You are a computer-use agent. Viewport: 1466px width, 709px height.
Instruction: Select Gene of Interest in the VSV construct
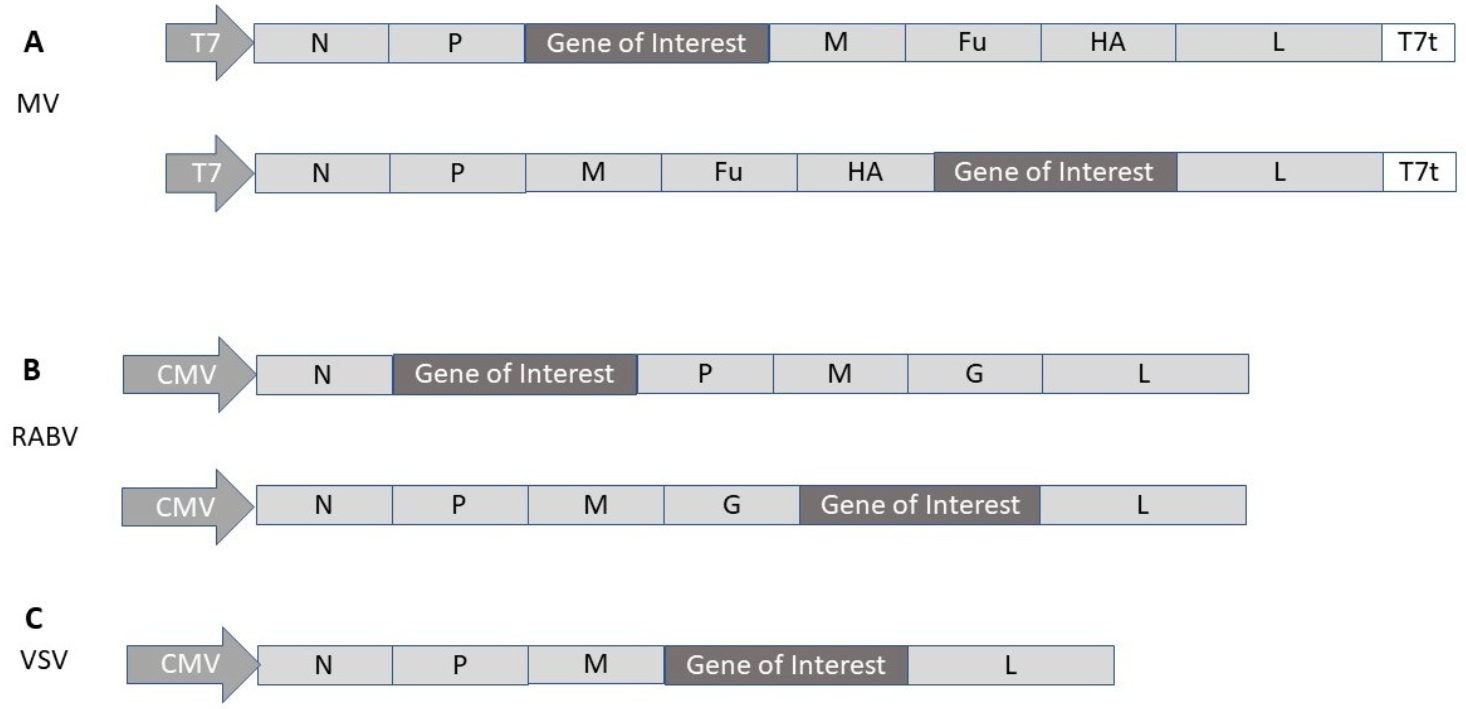click(786, 665)
